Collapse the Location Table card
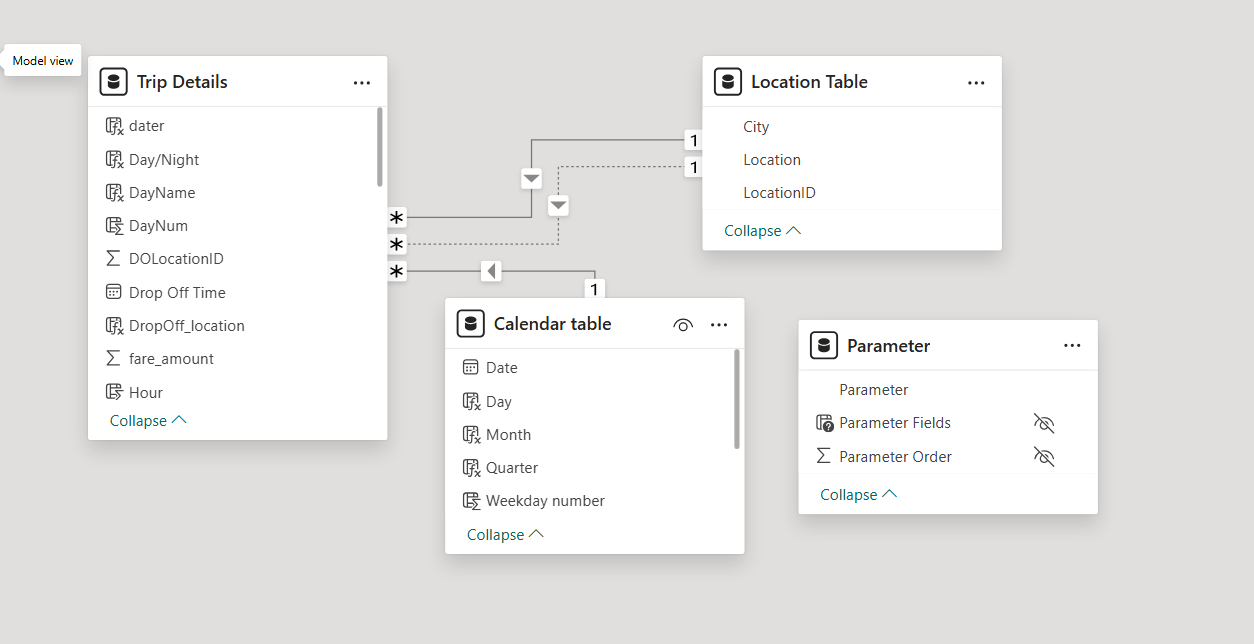This screenshot has width=1254, height=644. coord(762,231)
